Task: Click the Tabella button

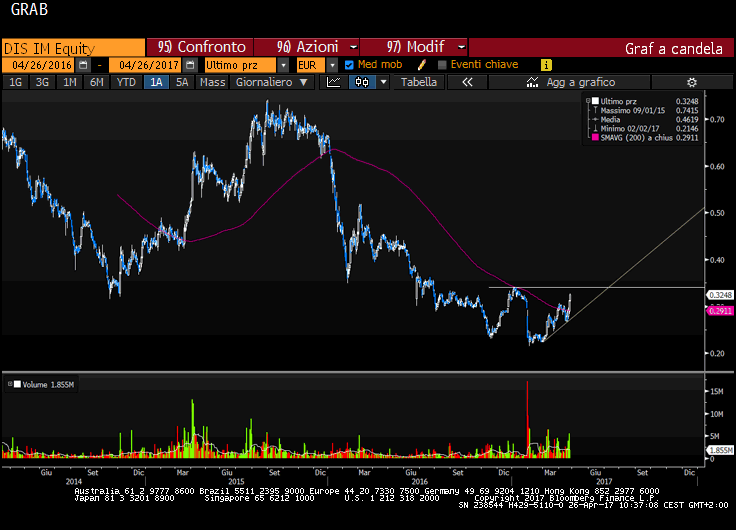Action: [419, 82]
